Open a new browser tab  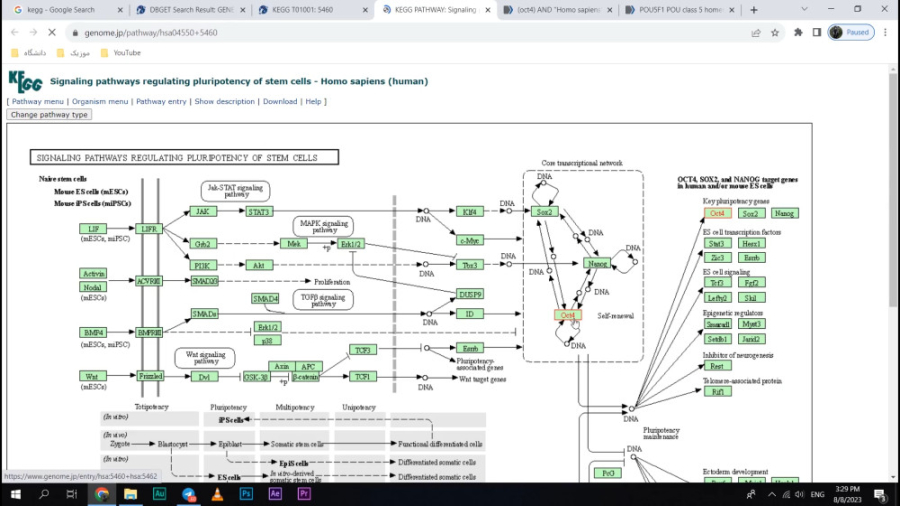coord(754,10)
